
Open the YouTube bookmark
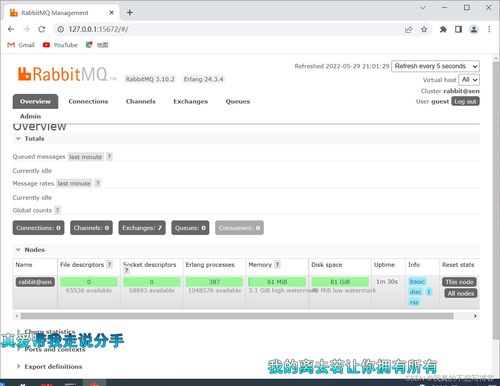click(60, 45)
